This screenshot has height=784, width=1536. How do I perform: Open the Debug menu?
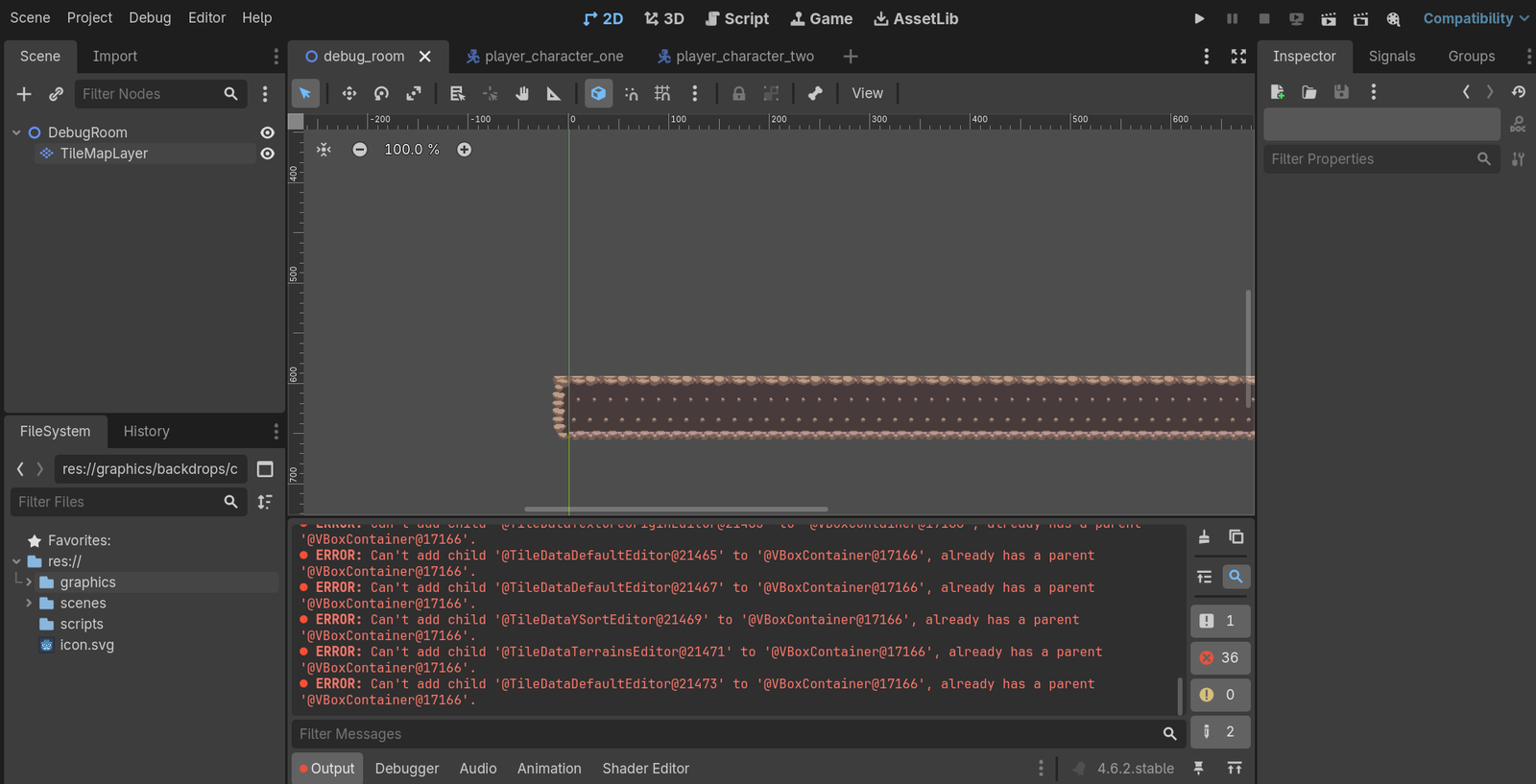[150, 18]
